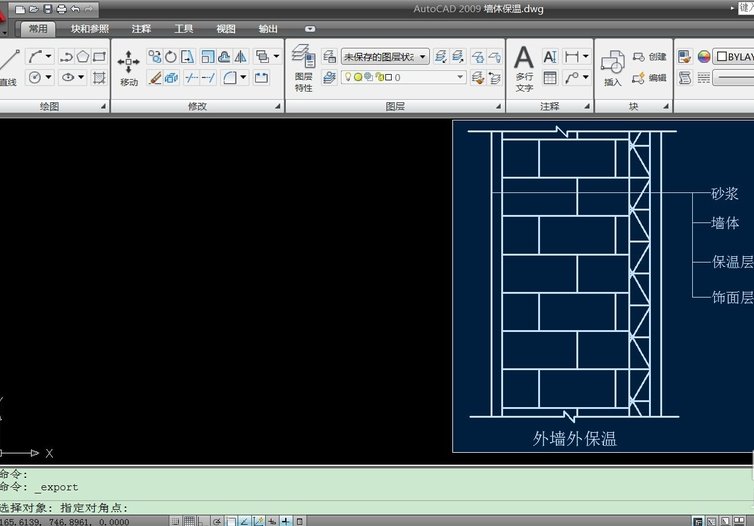Select the Line (直线) drawing tool
The image size is (754, 526).
click(9, 67)
